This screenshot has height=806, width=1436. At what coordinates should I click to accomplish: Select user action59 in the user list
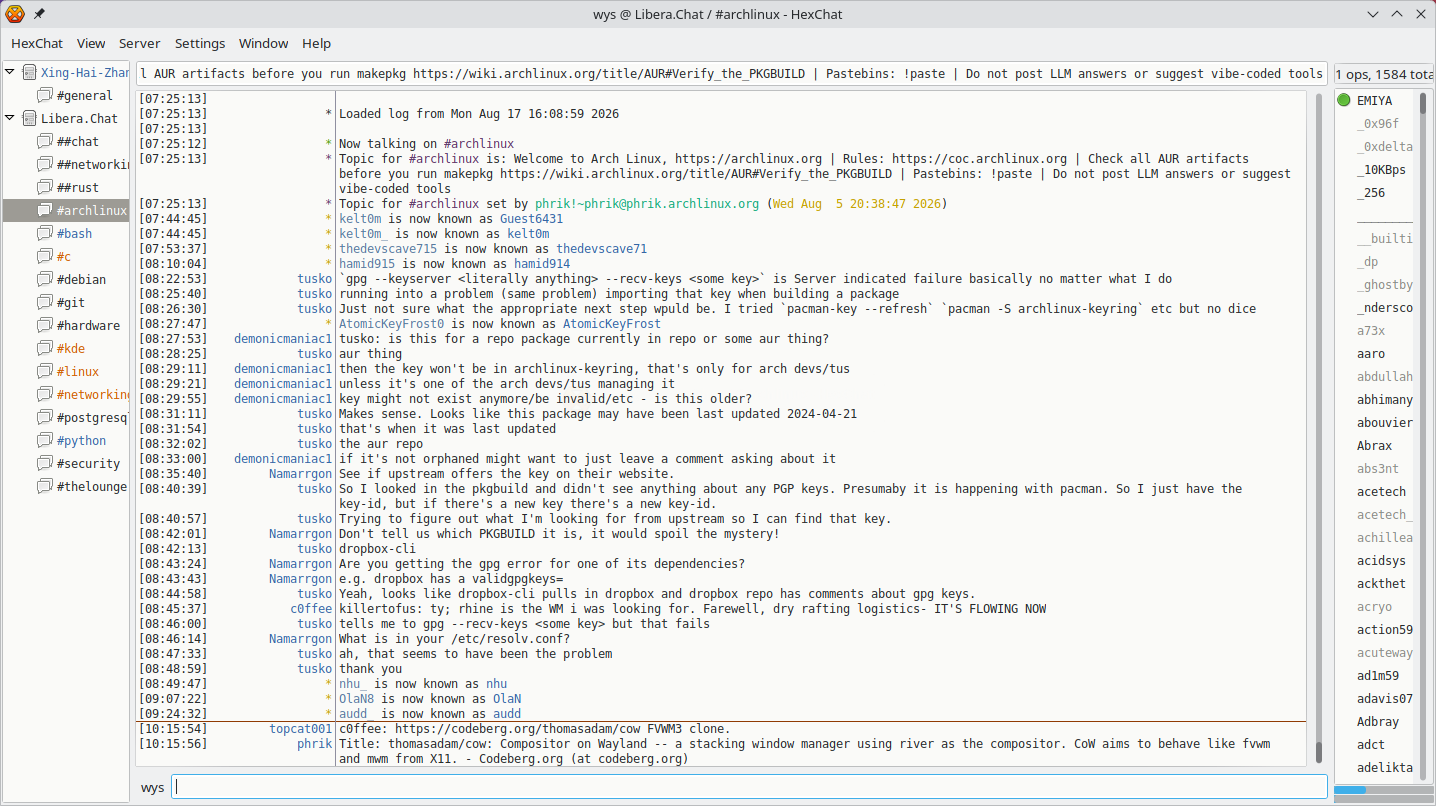(1375, 629)
